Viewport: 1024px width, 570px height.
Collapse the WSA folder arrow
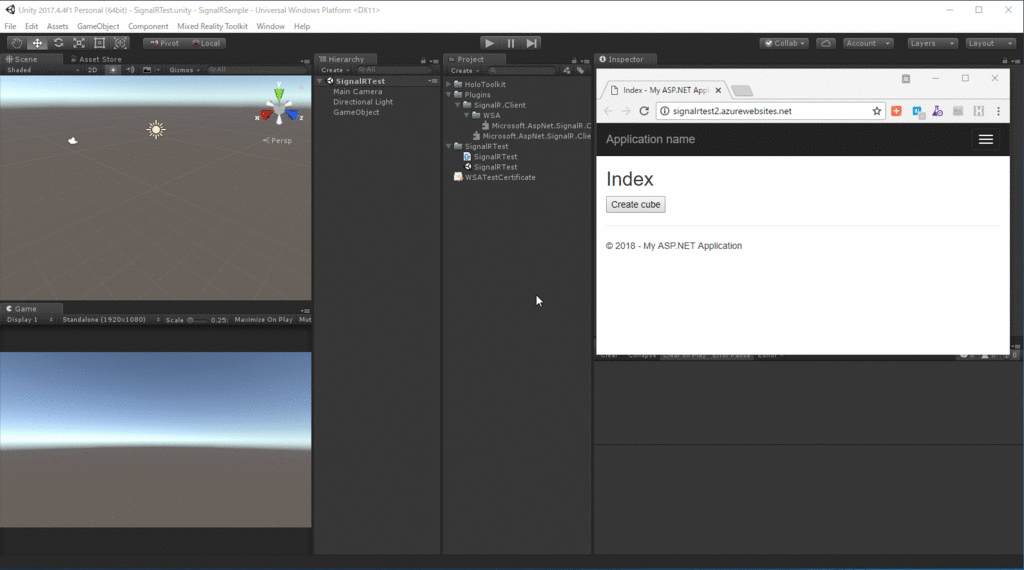pos(467,116)
